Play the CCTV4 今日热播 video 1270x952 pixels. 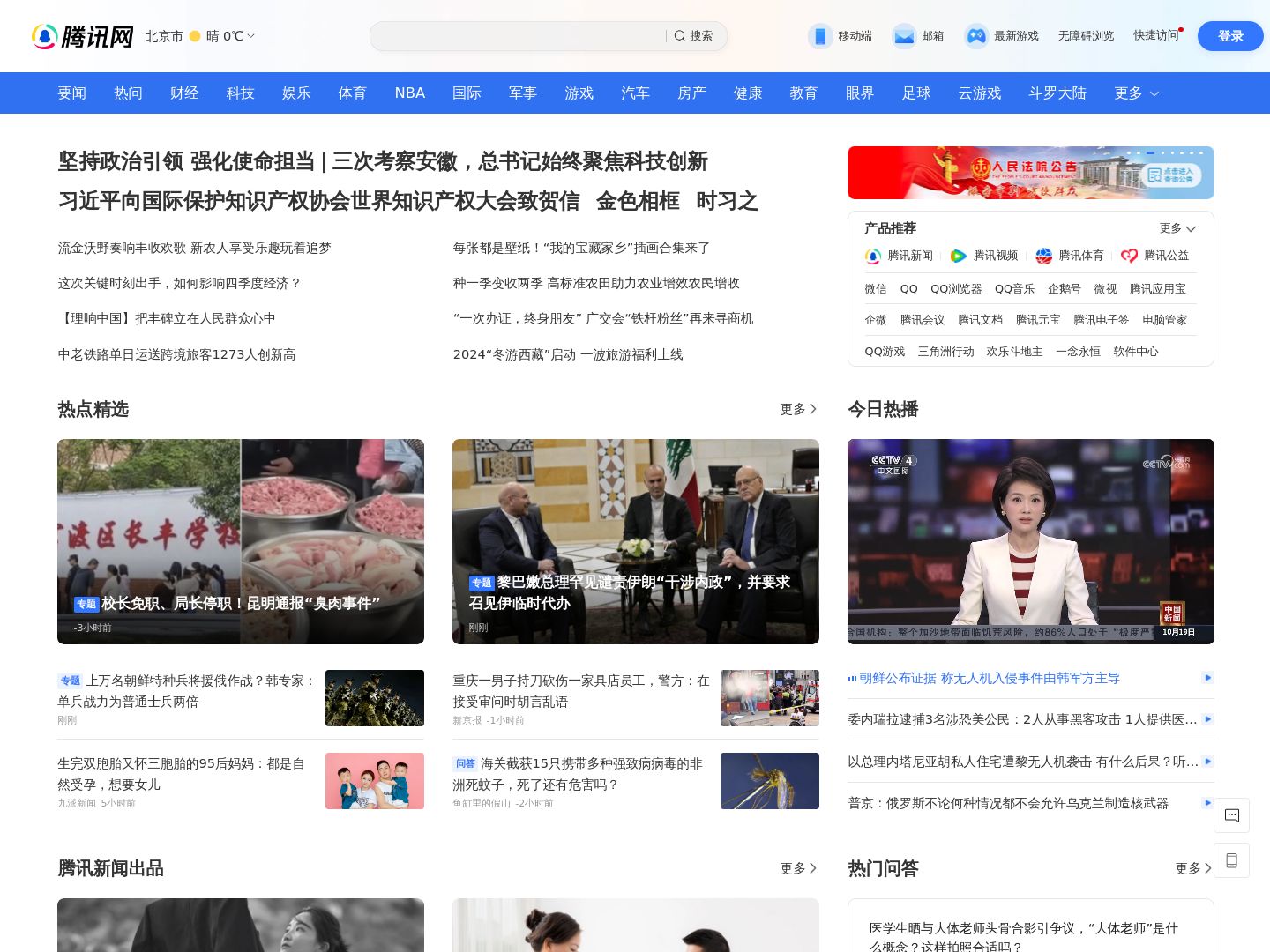coord(1031,541)
